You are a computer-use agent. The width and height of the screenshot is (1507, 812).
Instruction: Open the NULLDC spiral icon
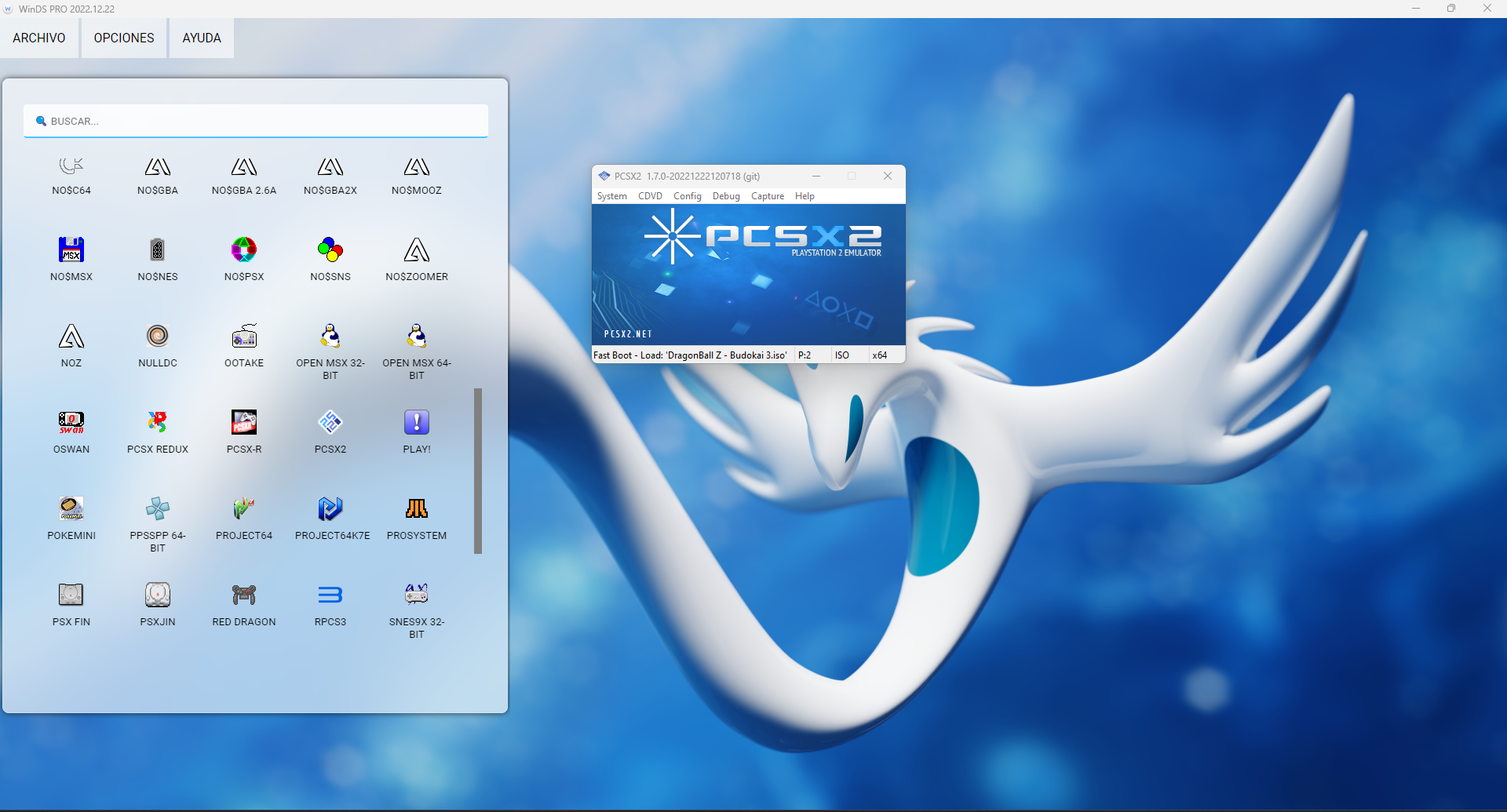click(x=158, y=336)
